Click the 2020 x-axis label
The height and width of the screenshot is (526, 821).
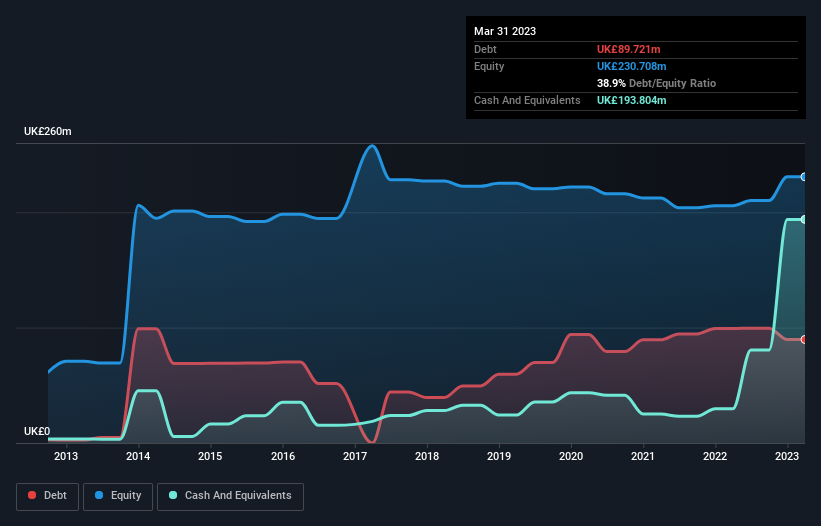coord(571,456)
